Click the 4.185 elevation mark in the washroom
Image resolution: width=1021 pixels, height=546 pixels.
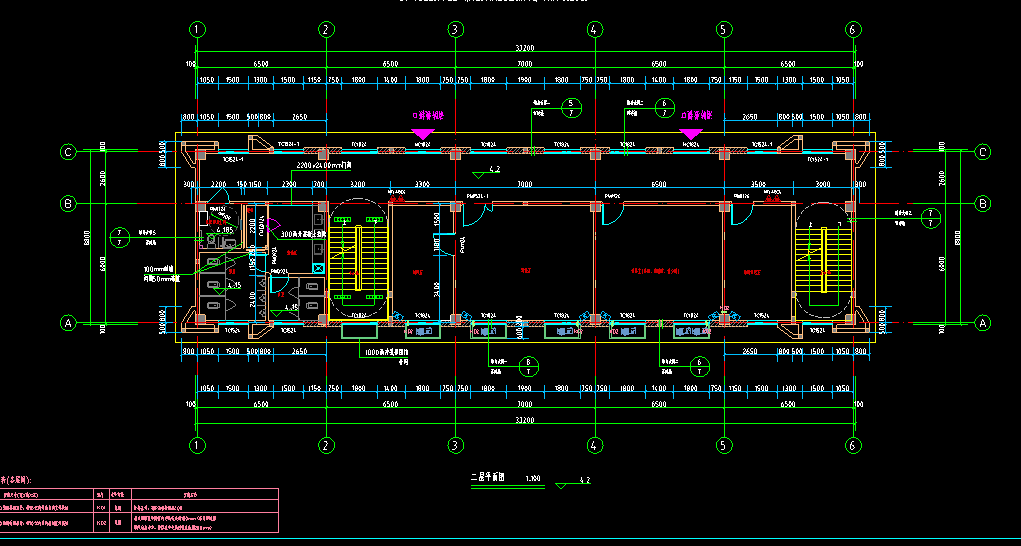coord(226,230)
